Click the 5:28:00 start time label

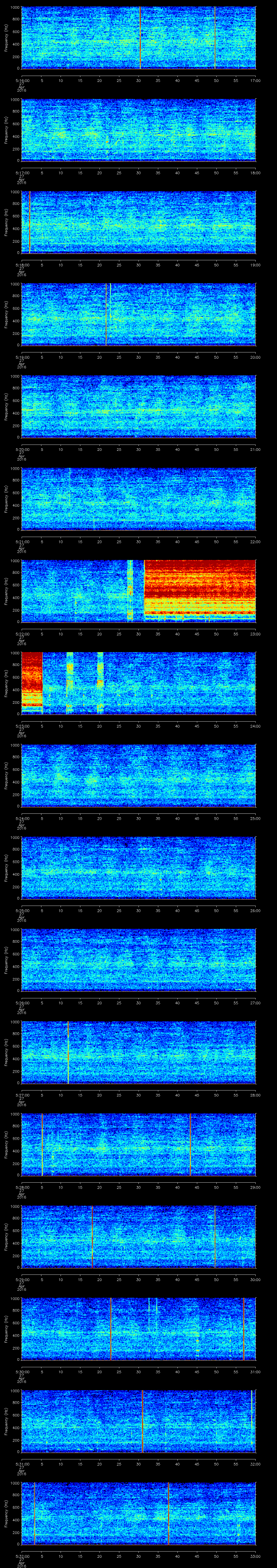22,1187
